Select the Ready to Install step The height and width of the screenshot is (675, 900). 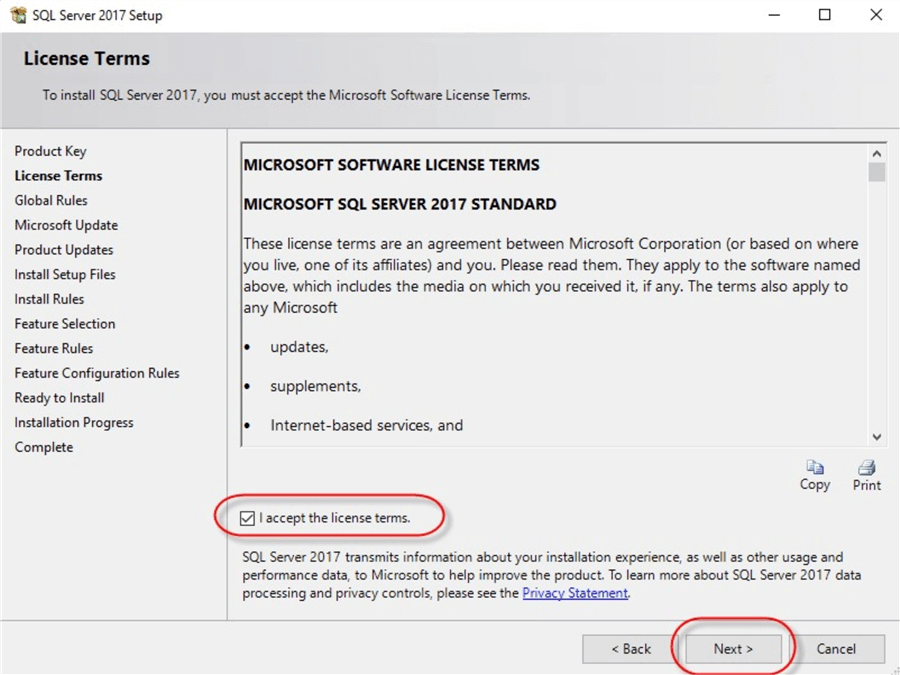pyautogui.click(x=59, y=398)
